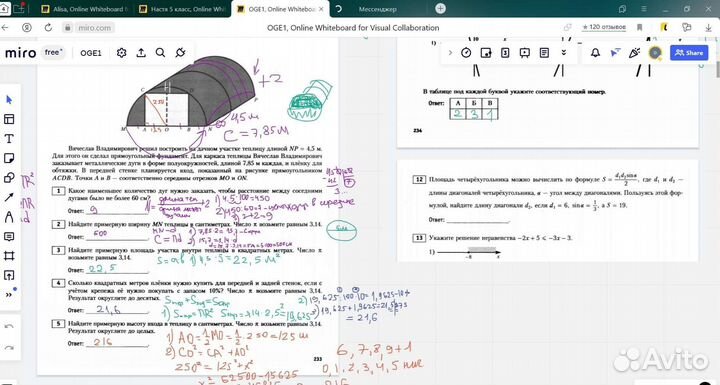Bookmark the page with bookmark icon

639,28
